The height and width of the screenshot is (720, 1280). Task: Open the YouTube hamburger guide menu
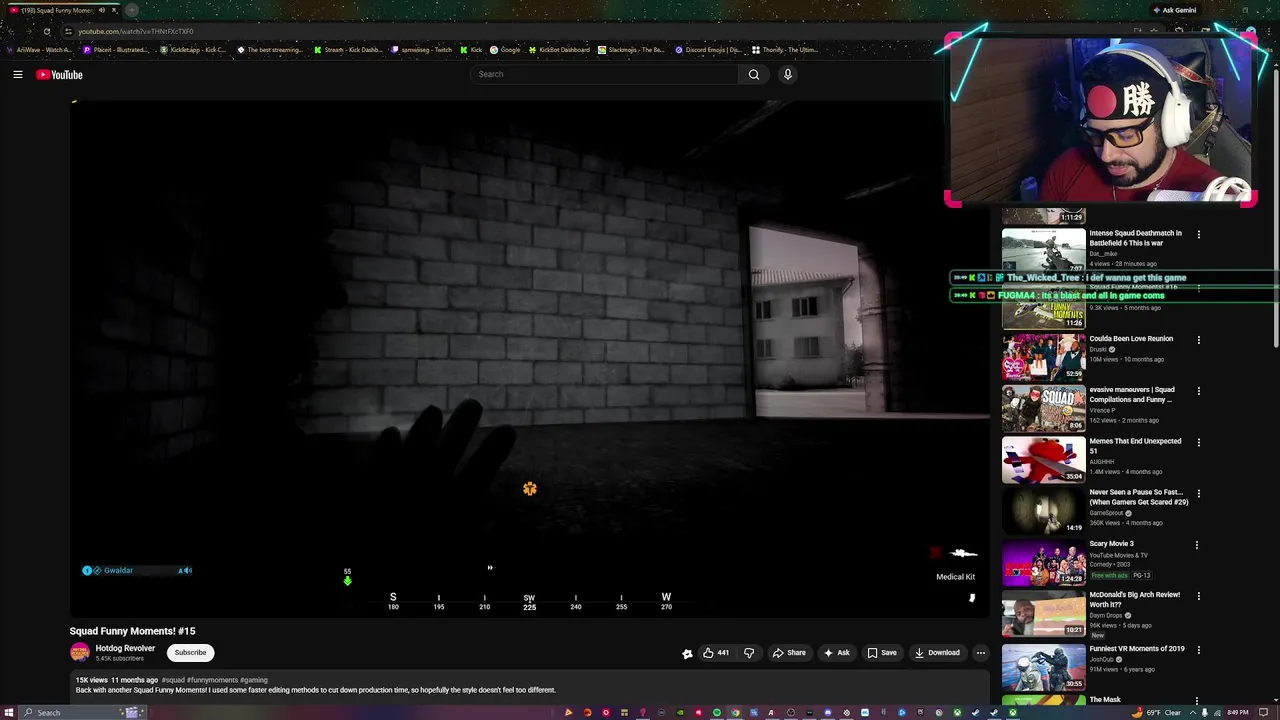(18, 74)
